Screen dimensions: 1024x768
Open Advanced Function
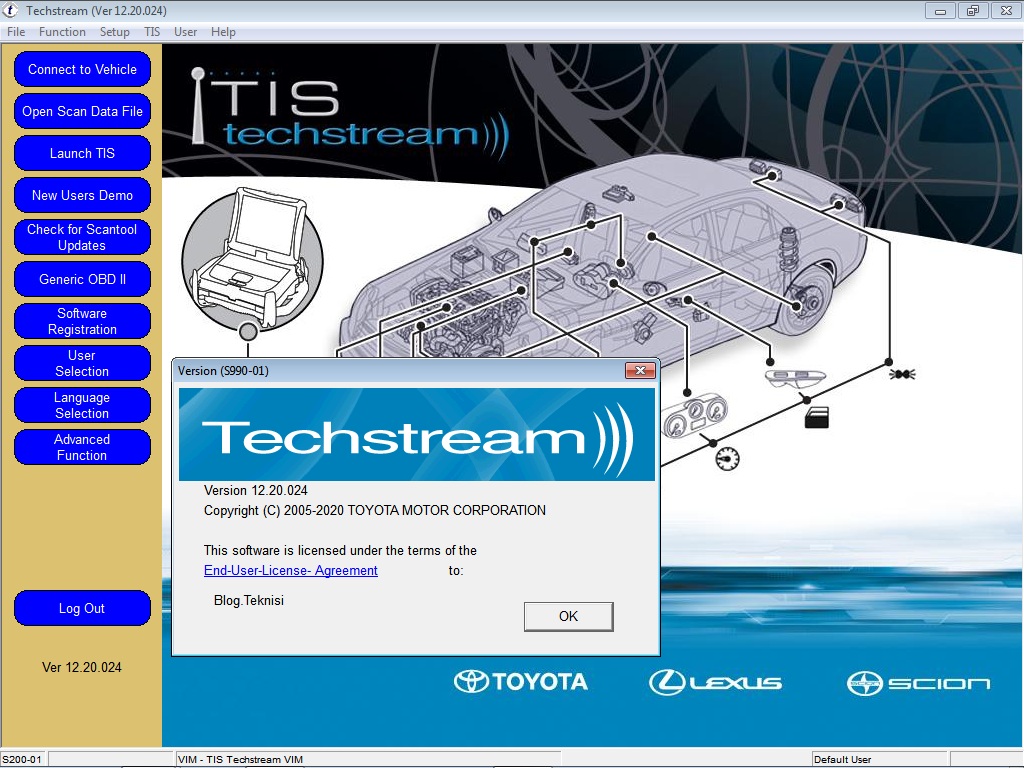pos(82,447)
